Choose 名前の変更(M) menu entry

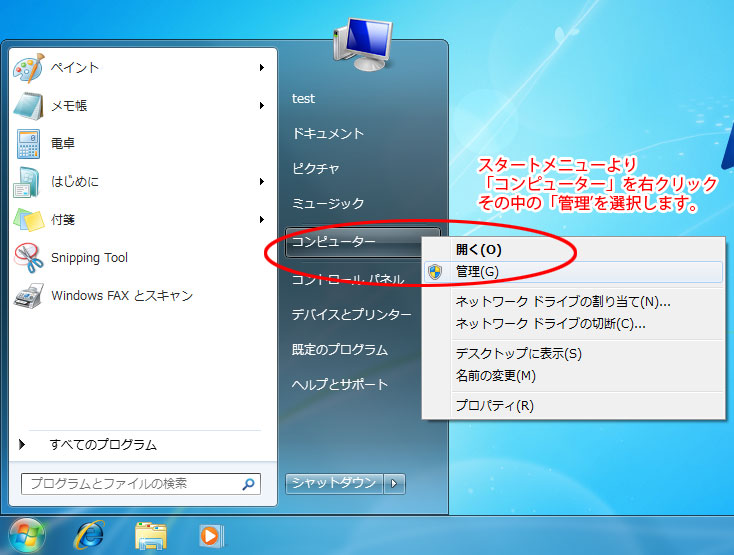click(x=573, y=376)
